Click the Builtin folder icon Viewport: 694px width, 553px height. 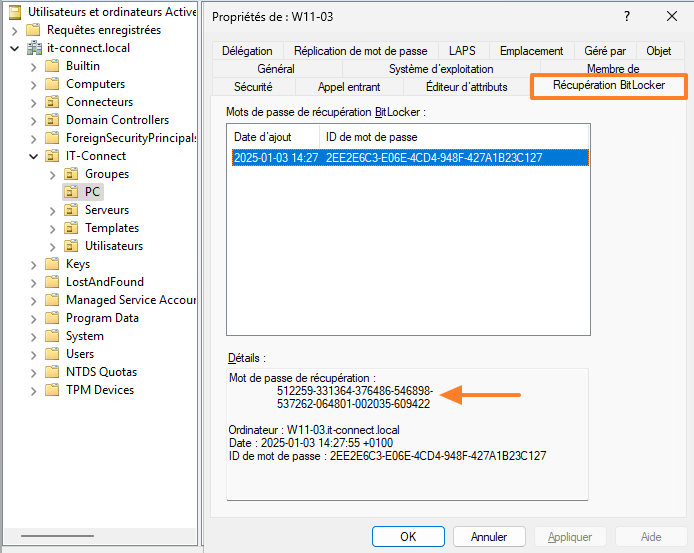(x=52, y=66)
